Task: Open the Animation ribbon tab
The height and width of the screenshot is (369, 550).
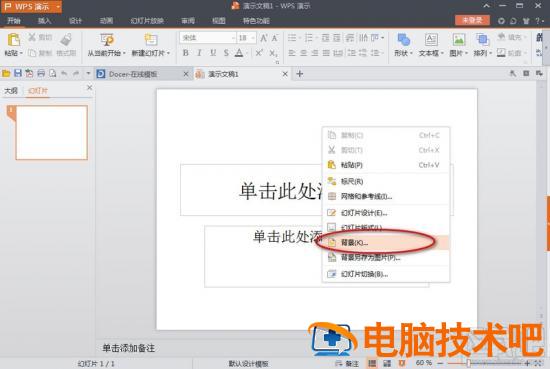Action: (x=106, y=21)
